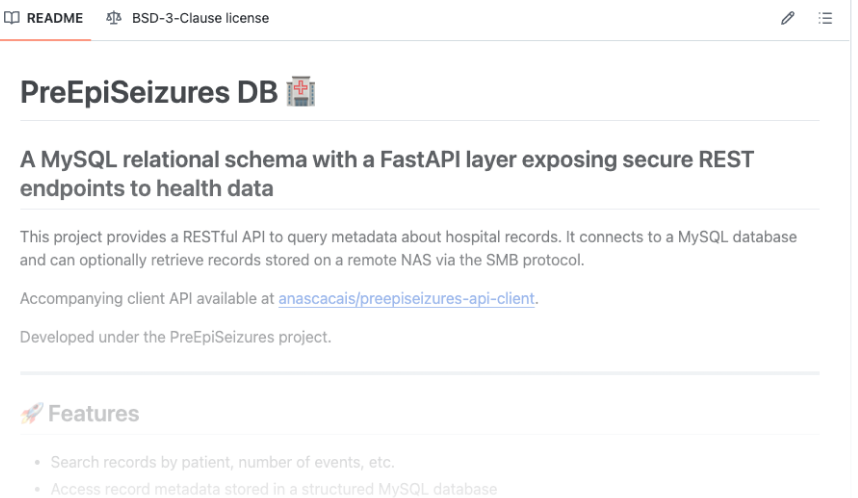
Task: Open the README tab
Action: click(44, 18)
